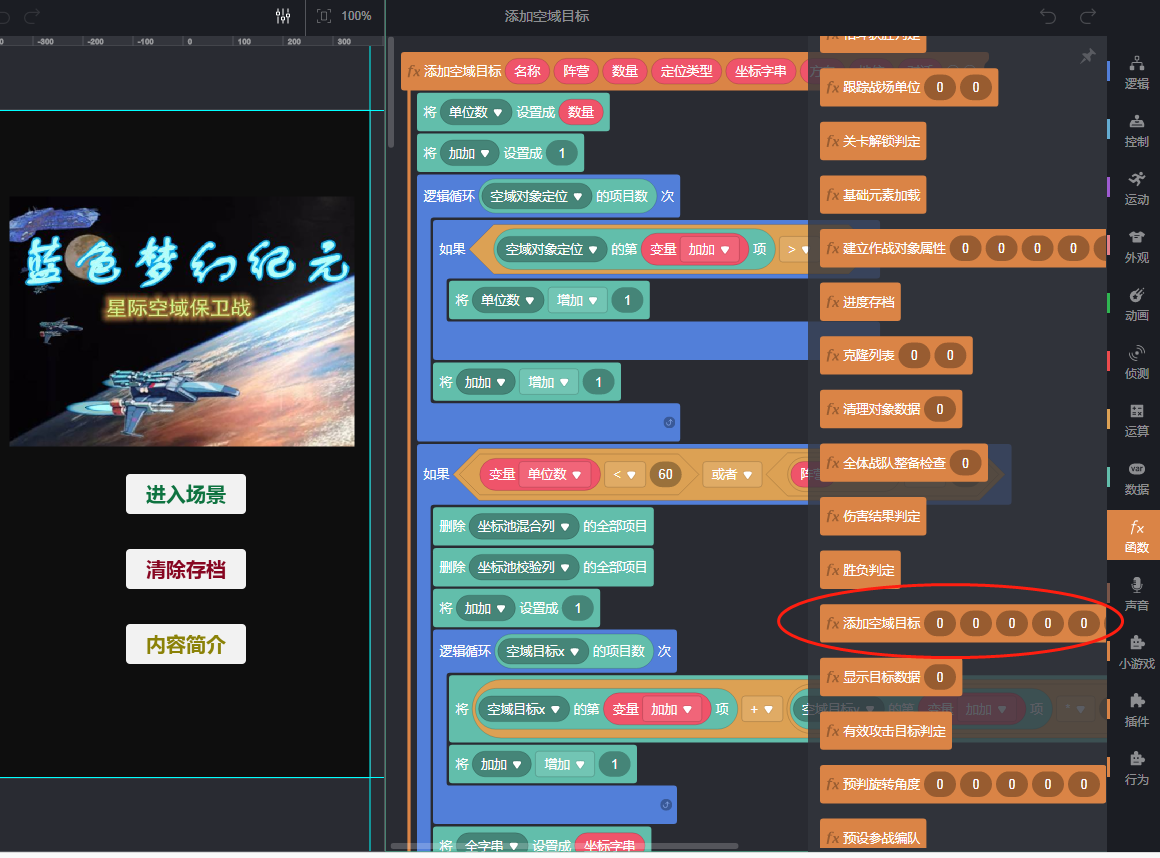Click the undo arrow in editor header
Image resolution: width=1160 pixels, height=858 pixels.
[x=1048, y=16]
